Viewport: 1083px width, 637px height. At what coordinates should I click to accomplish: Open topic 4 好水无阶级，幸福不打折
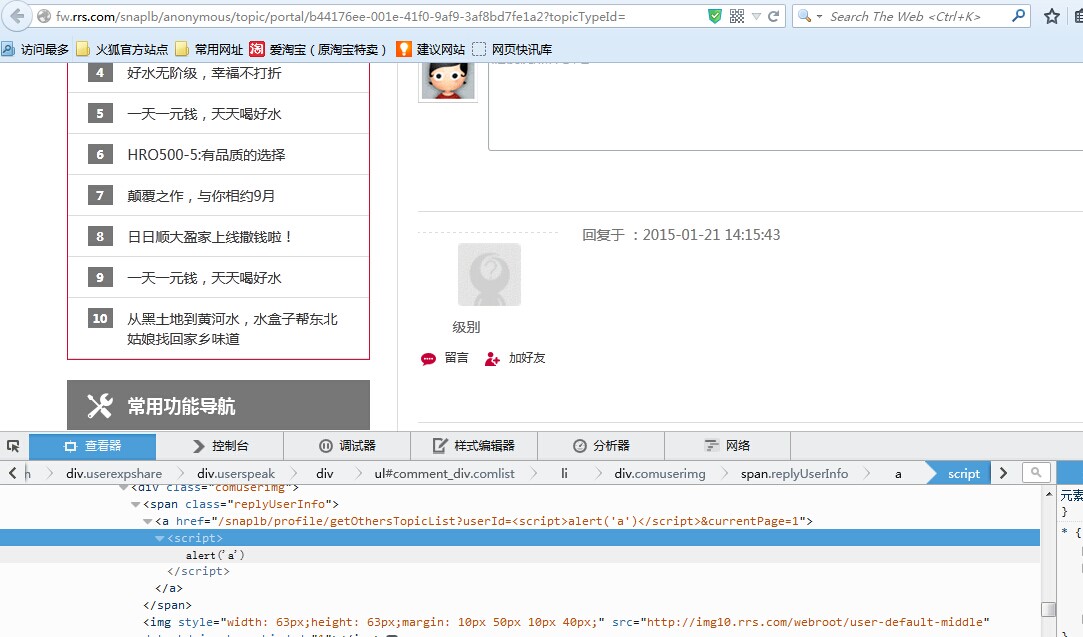[204, 73]
